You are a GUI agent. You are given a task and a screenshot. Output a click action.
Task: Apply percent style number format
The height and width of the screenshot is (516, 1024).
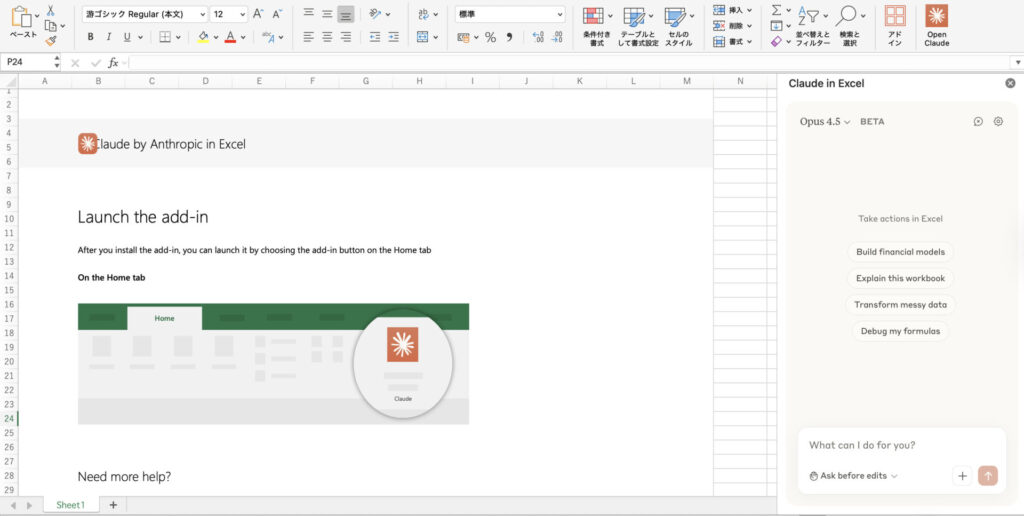[490, 37]
